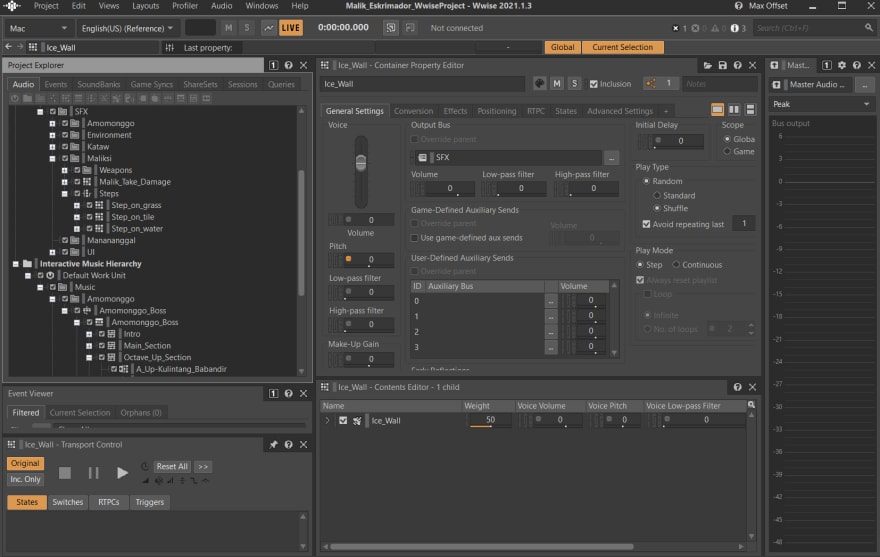The width and height of the screenshot is (880, 557).
Task: Open Project Explorer help icon
Action: [x=288, y=65]
